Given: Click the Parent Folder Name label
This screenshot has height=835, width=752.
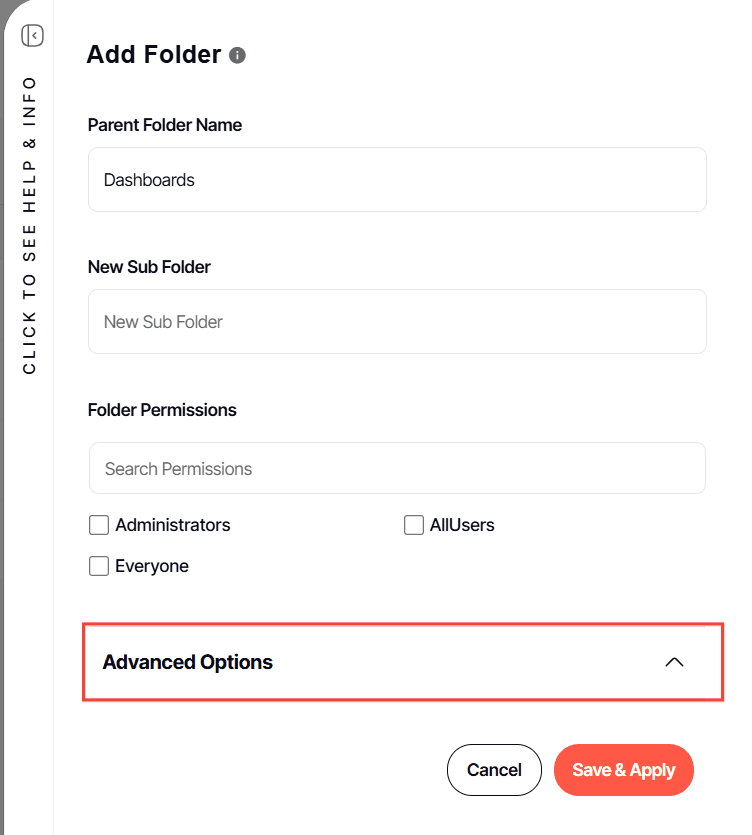Looking at the screenshot, I should click(x=165, y=125).
